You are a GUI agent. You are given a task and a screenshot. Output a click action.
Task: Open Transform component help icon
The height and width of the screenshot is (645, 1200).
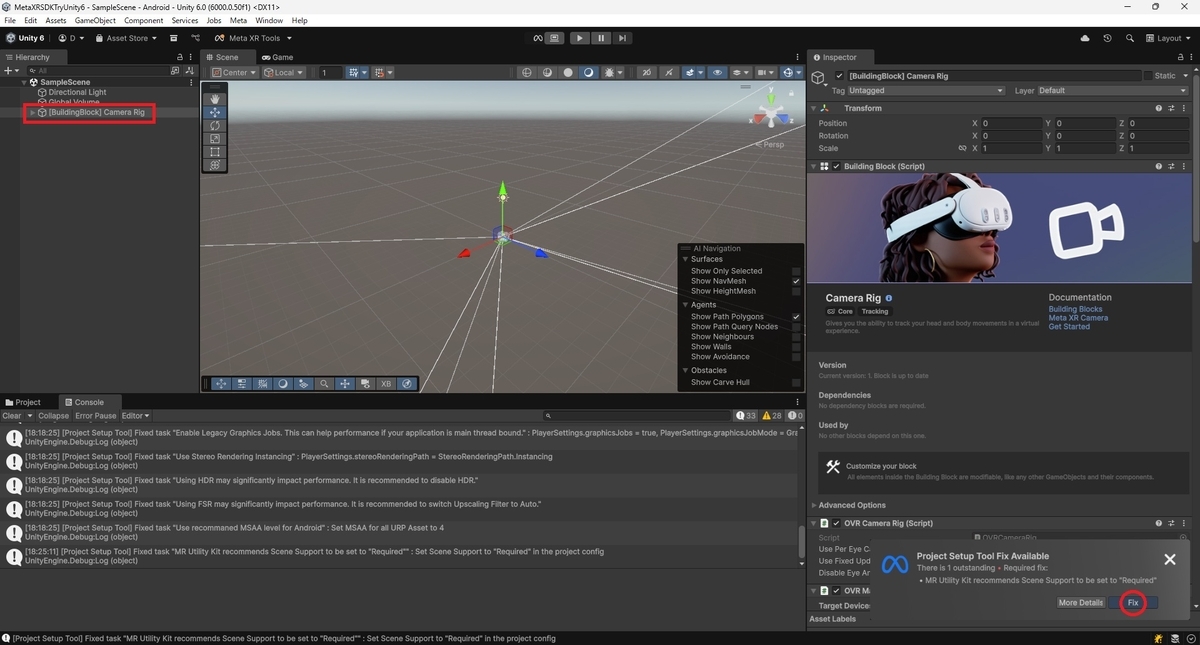point(1158,108)
